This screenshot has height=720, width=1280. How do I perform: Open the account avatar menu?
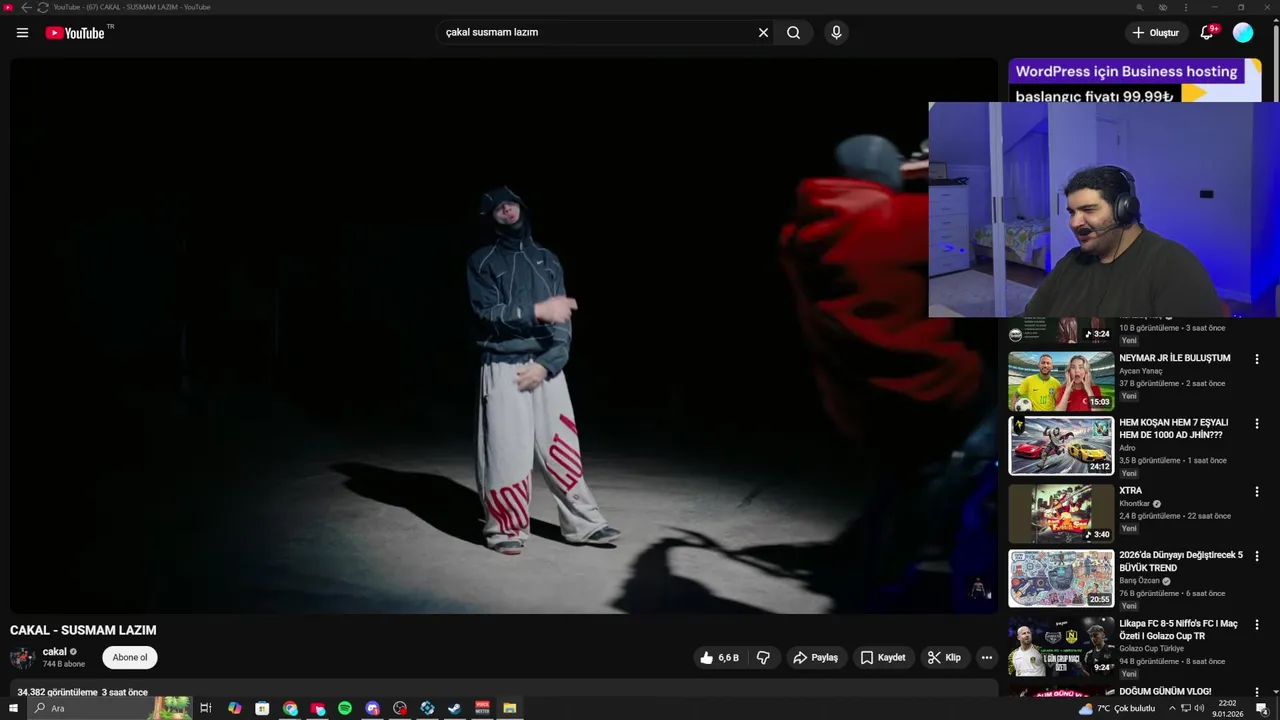point(1243,33)
